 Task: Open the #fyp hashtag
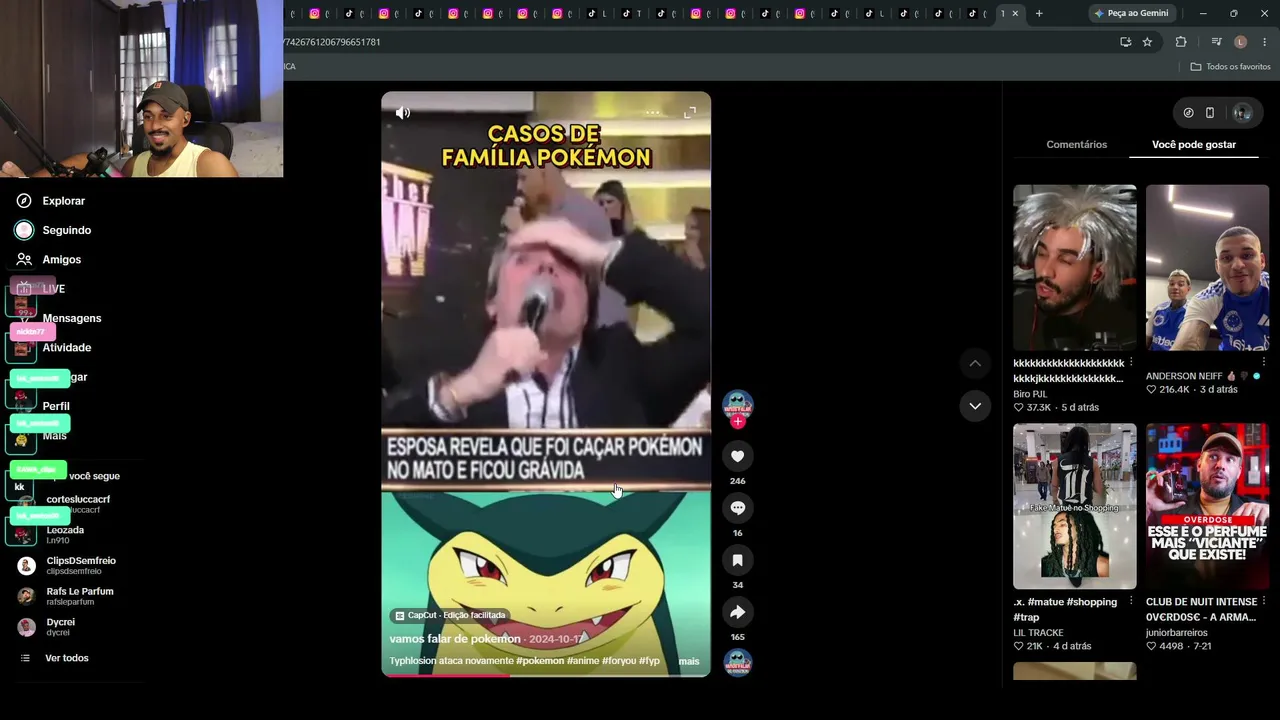(650, 661)
